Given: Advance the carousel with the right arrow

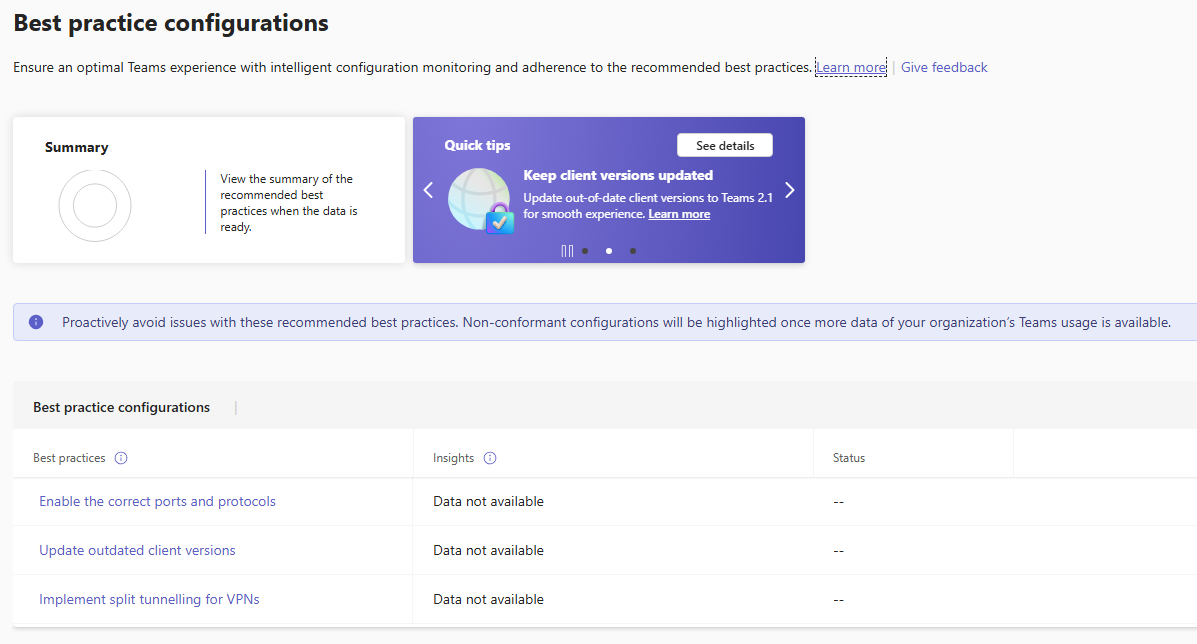Looking at the screenshot, I should [789, 190].
